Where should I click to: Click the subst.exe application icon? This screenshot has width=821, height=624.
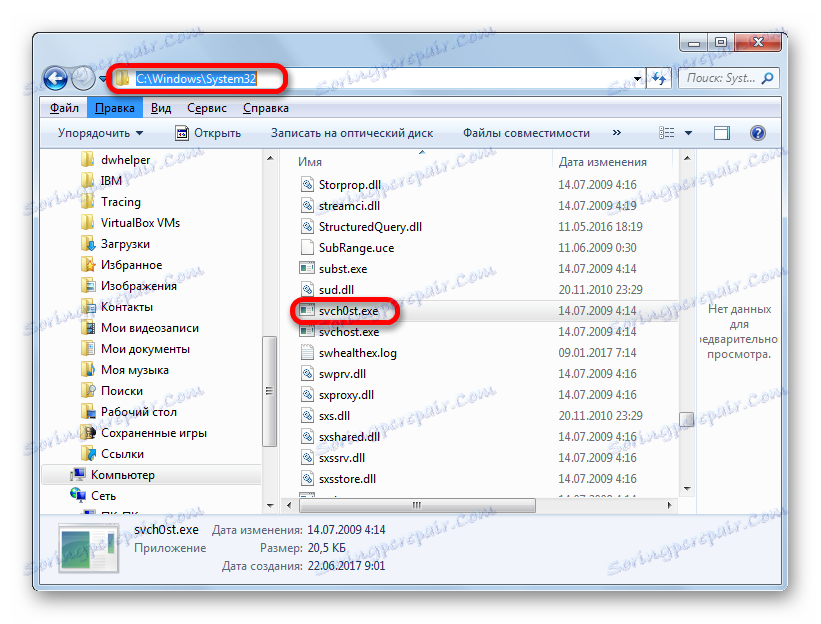pos(307,268)
